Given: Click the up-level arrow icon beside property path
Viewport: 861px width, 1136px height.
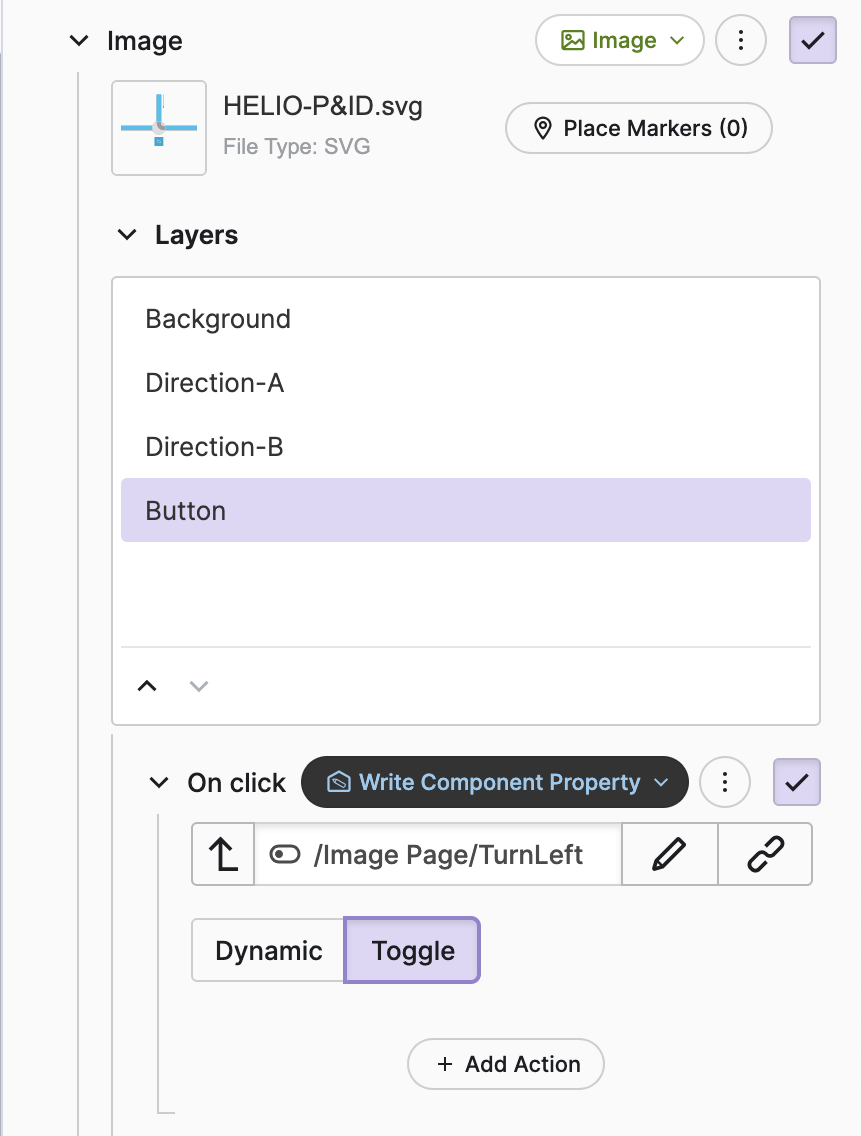Looking at the screenshot, I should pyautogui.click(x=223, y=855).
